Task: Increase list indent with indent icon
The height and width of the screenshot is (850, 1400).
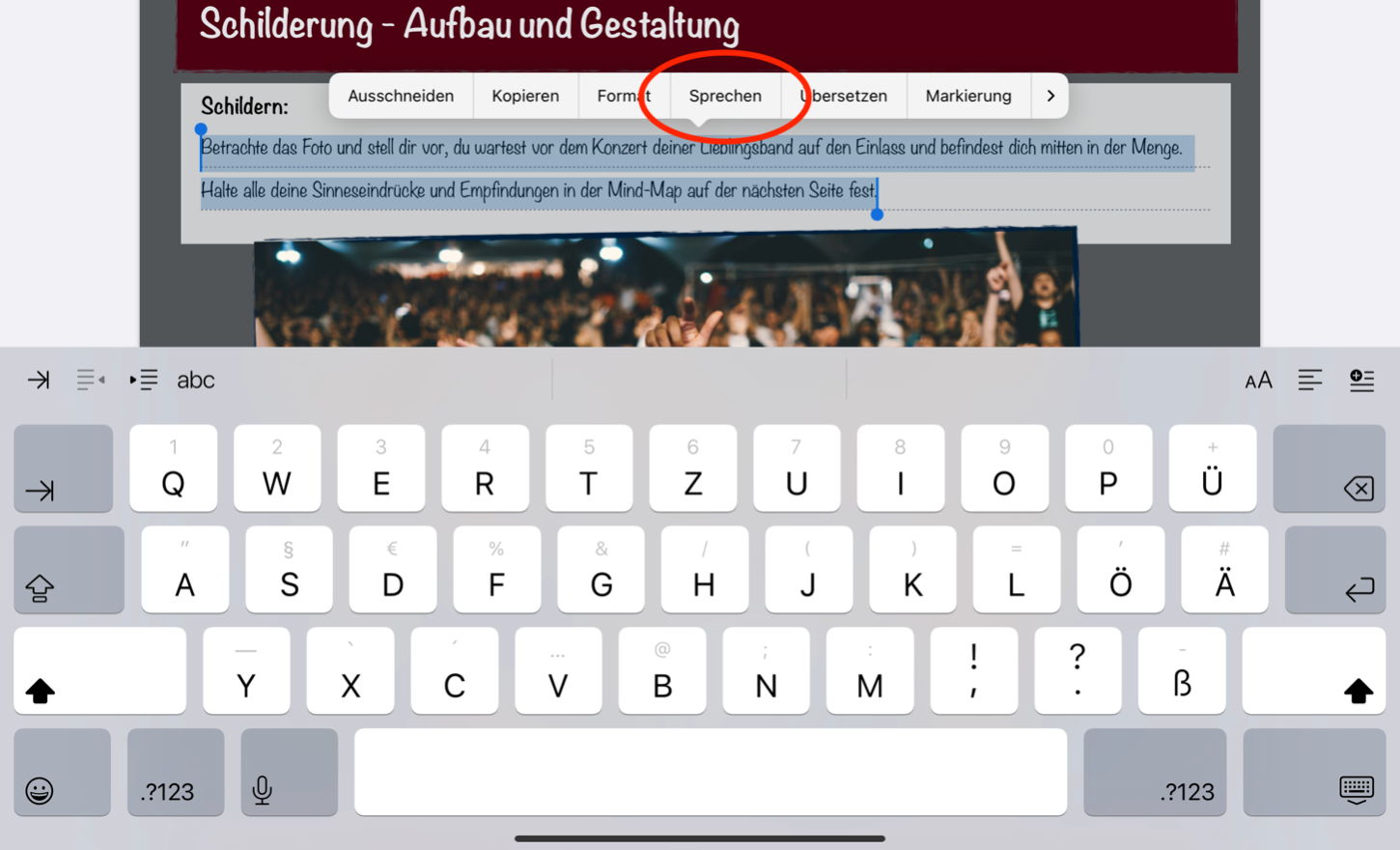Action: [x=144, y=380]
